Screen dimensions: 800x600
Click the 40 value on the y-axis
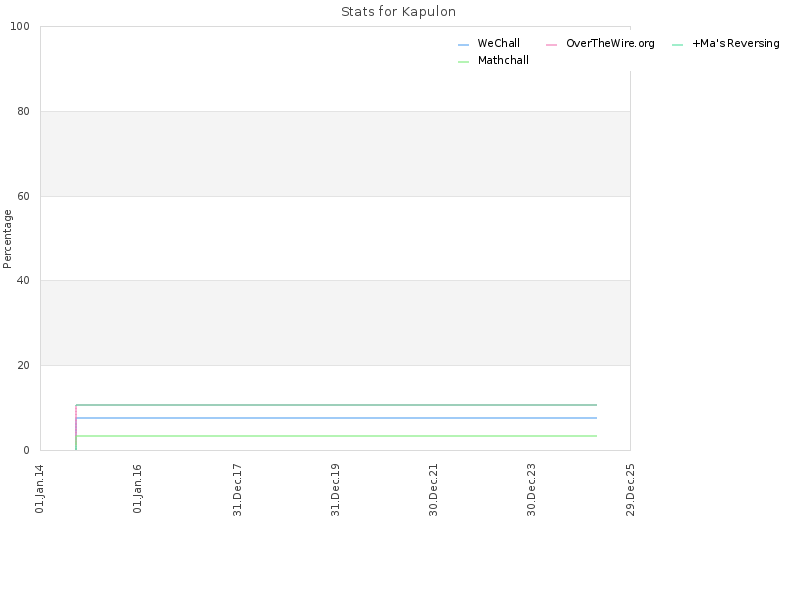(x=23, y=280)
